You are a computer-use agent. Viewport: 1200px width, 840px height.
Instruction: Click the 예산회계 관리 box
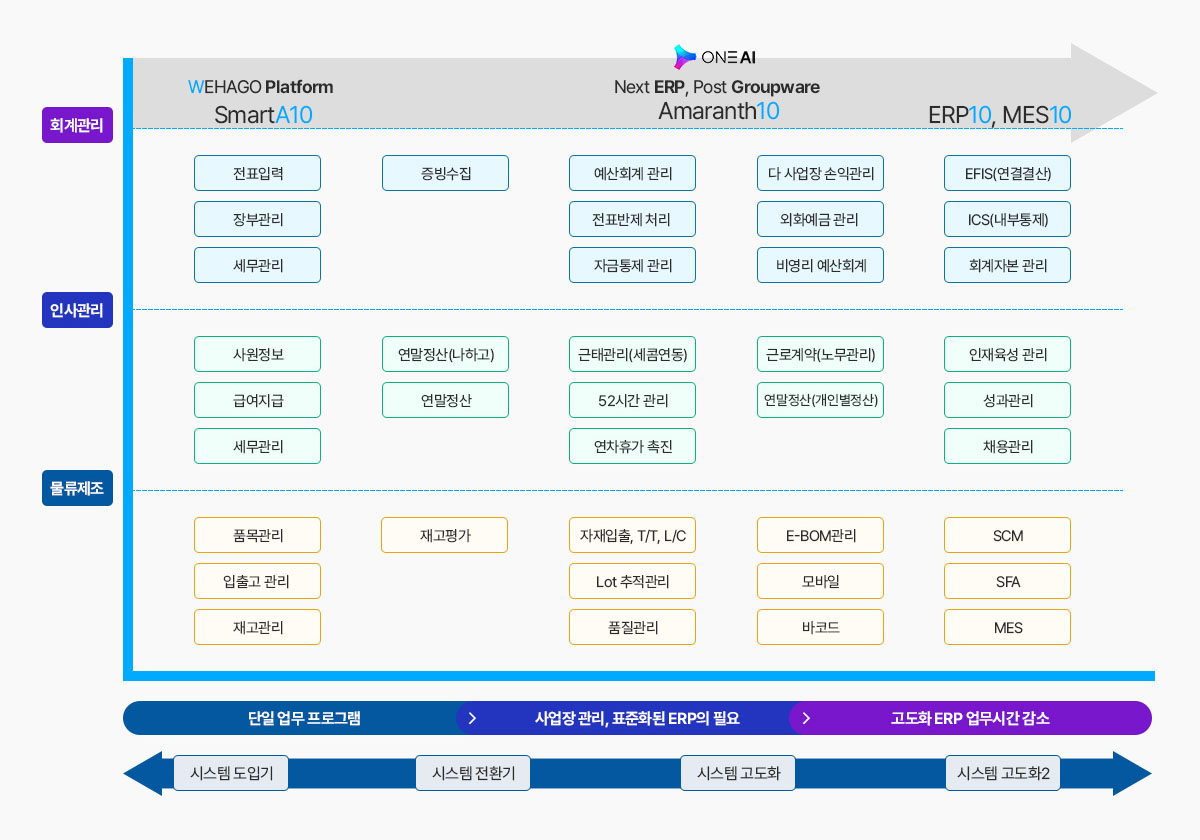click(632, 173)
